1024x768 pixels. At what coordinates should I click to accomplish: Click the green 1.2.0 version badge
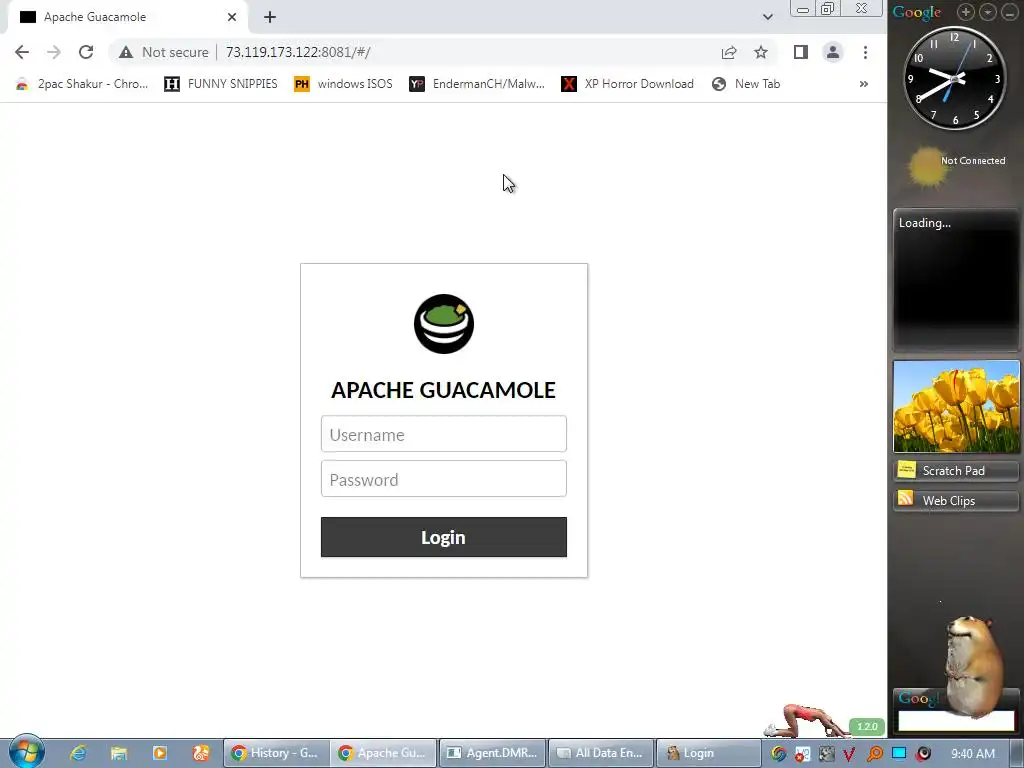point(867,726)
